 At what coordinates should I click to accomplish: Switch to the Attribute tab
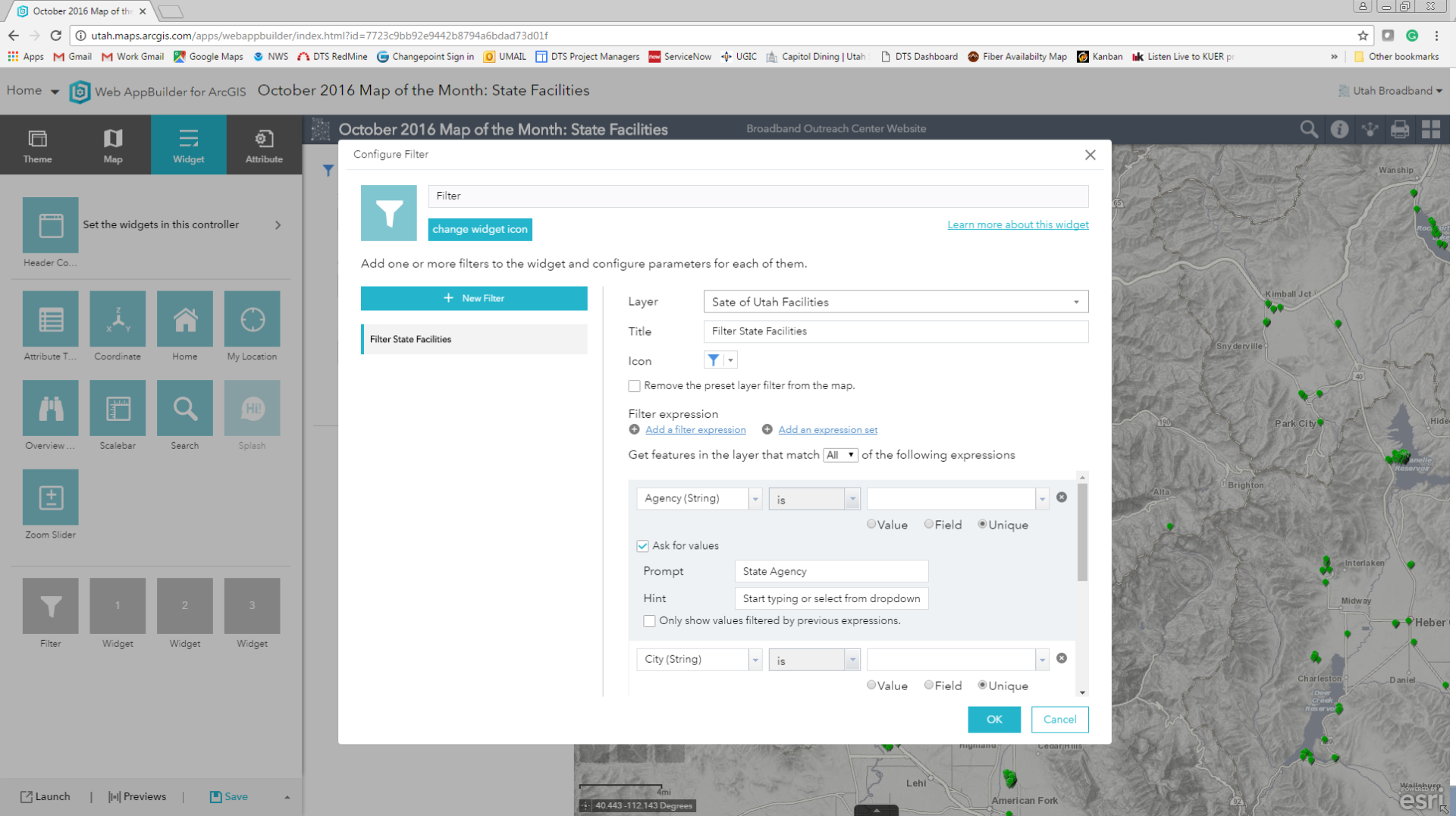pos(264,145)
